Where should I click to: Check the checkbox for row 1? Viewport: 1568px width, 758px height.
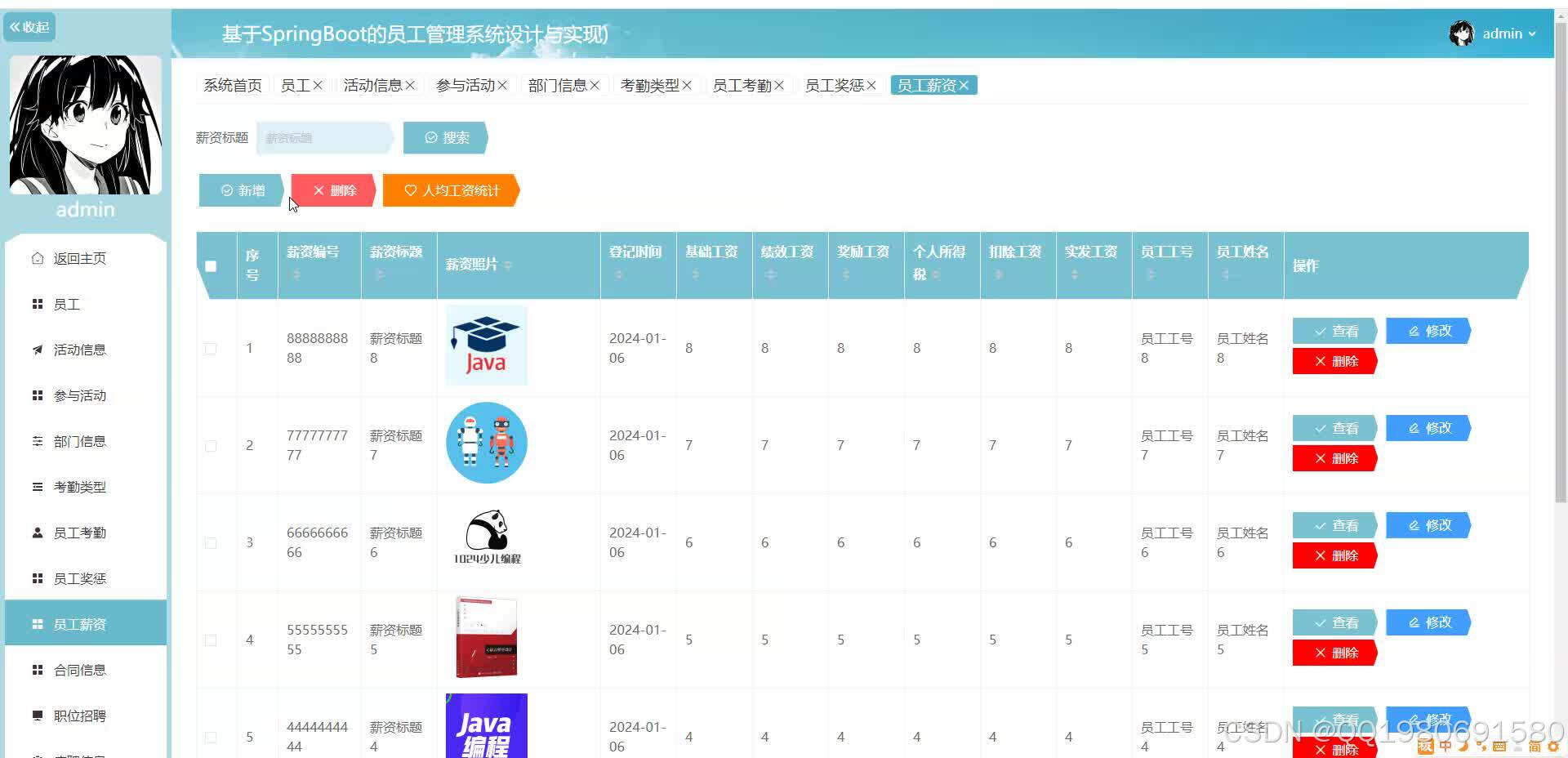pos(211,348)
